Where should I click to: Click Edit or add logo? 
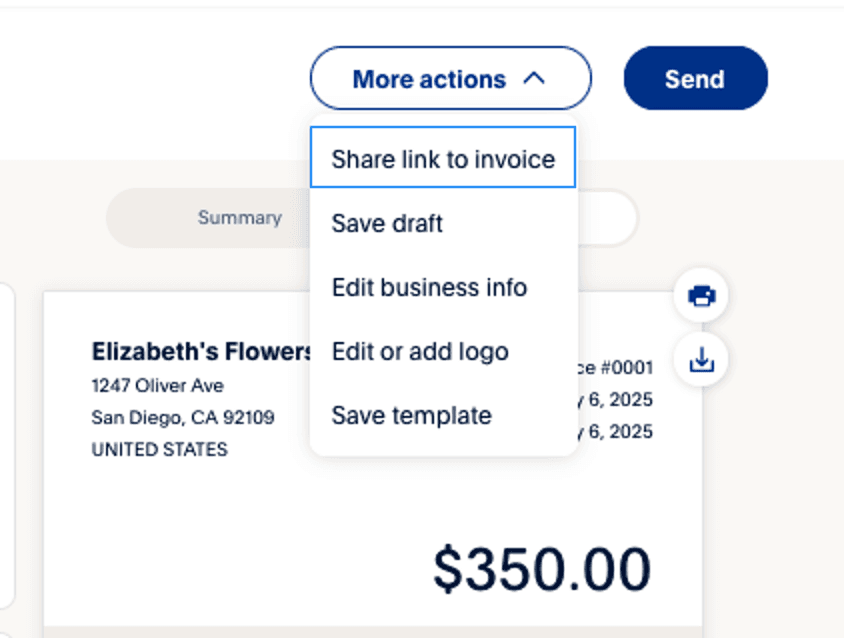tap(418, 351)
